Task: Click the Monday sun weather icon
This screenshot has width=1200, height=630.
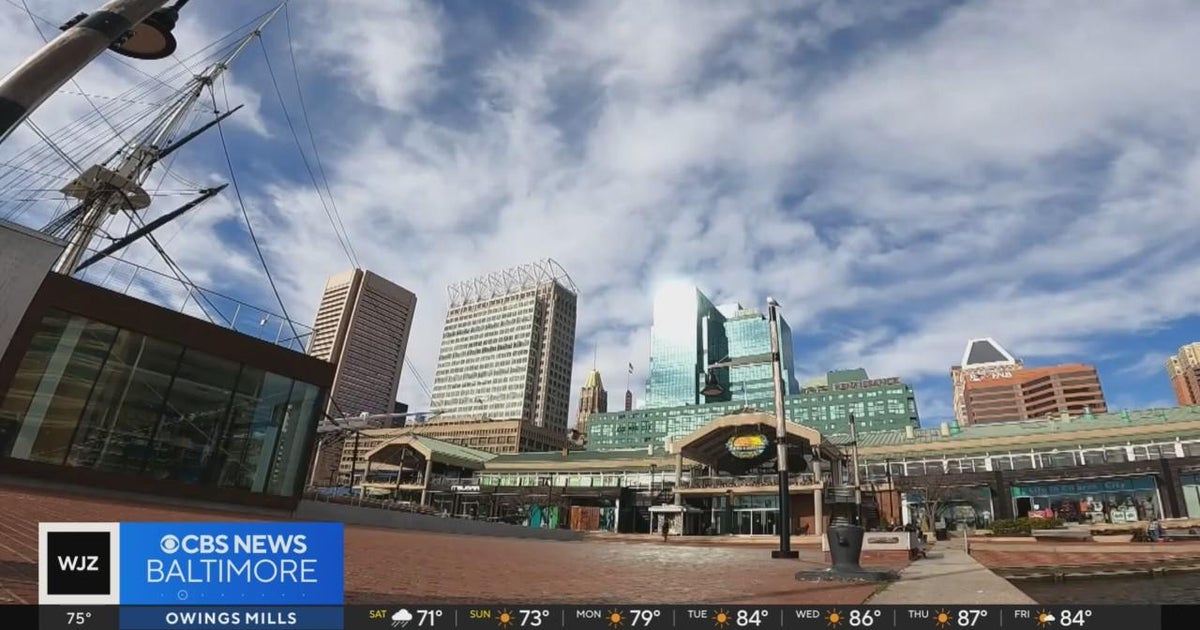Action: [x=614, y=618]
